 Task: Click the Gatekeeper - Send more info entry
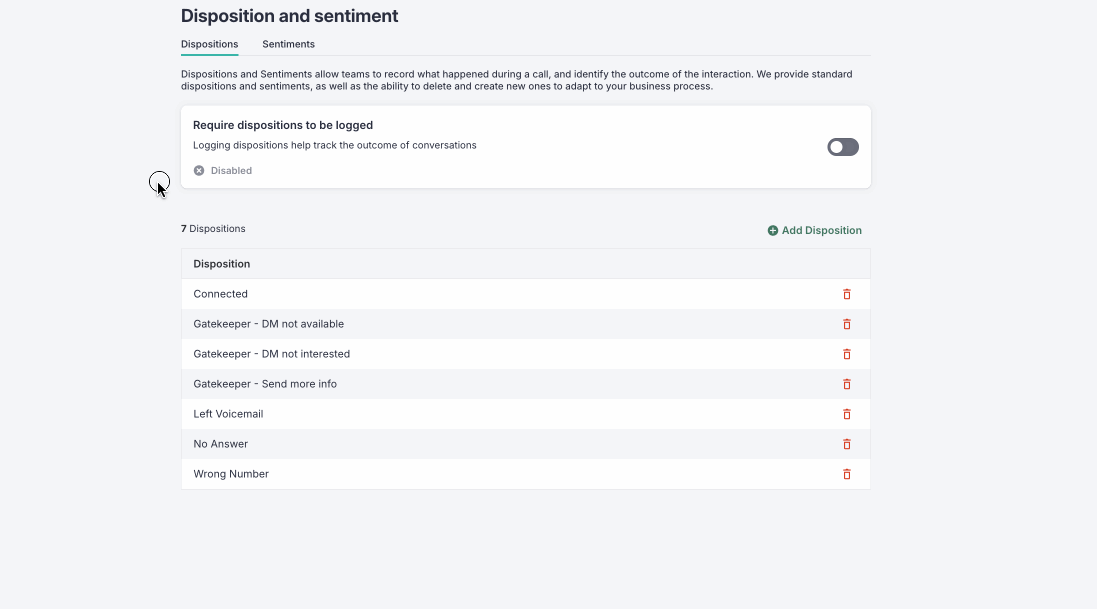tap(265, 384)
